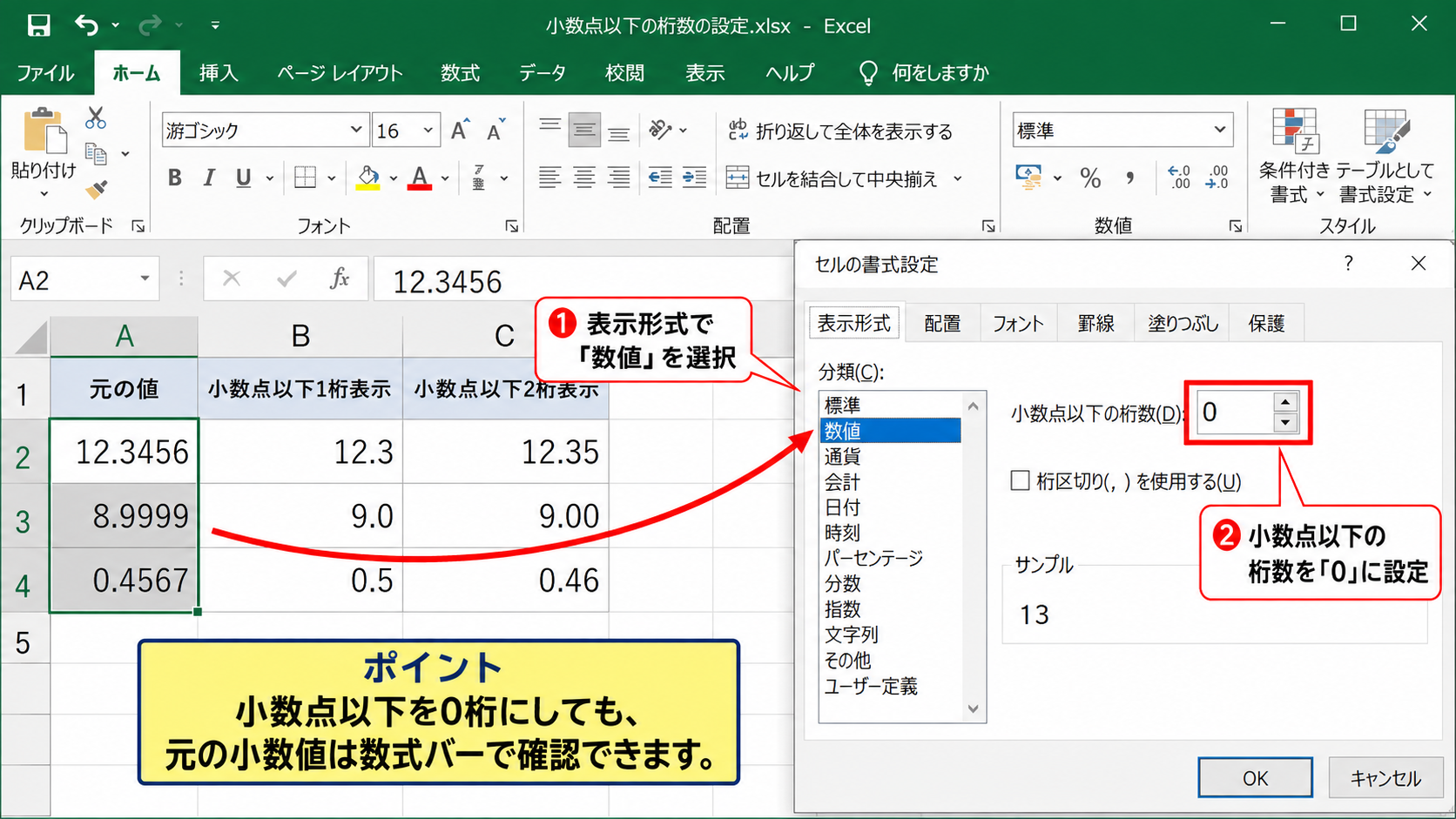
Task: Expand fill color dropdown arrow
Action: click(x=394, y=178)
